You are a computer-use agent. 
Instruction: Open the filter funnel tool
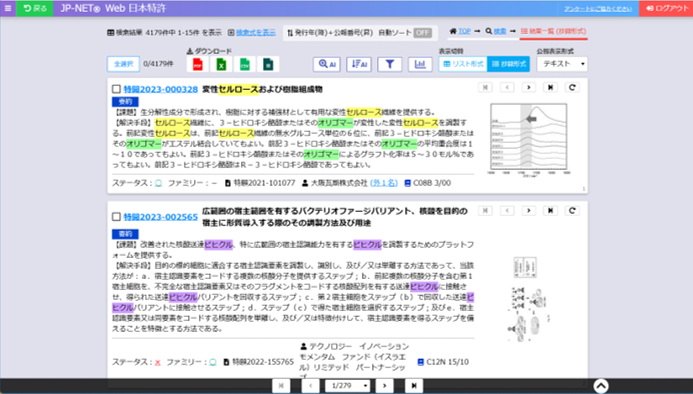pos(389,64)
